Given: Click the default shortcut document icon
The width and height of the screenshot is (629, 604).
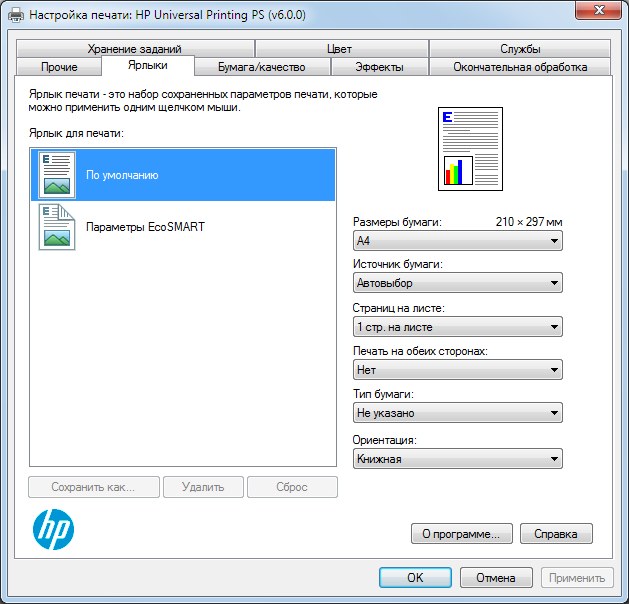Looking at the screenshot, I should (x=57, y=175).
